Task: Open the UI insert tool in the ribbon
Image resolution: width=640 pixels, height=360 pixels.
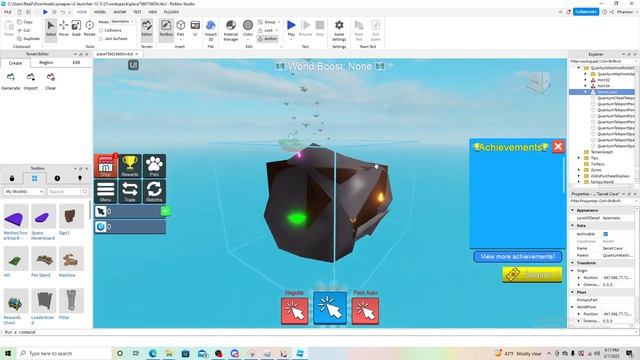Action: click(x=195, y=29)
